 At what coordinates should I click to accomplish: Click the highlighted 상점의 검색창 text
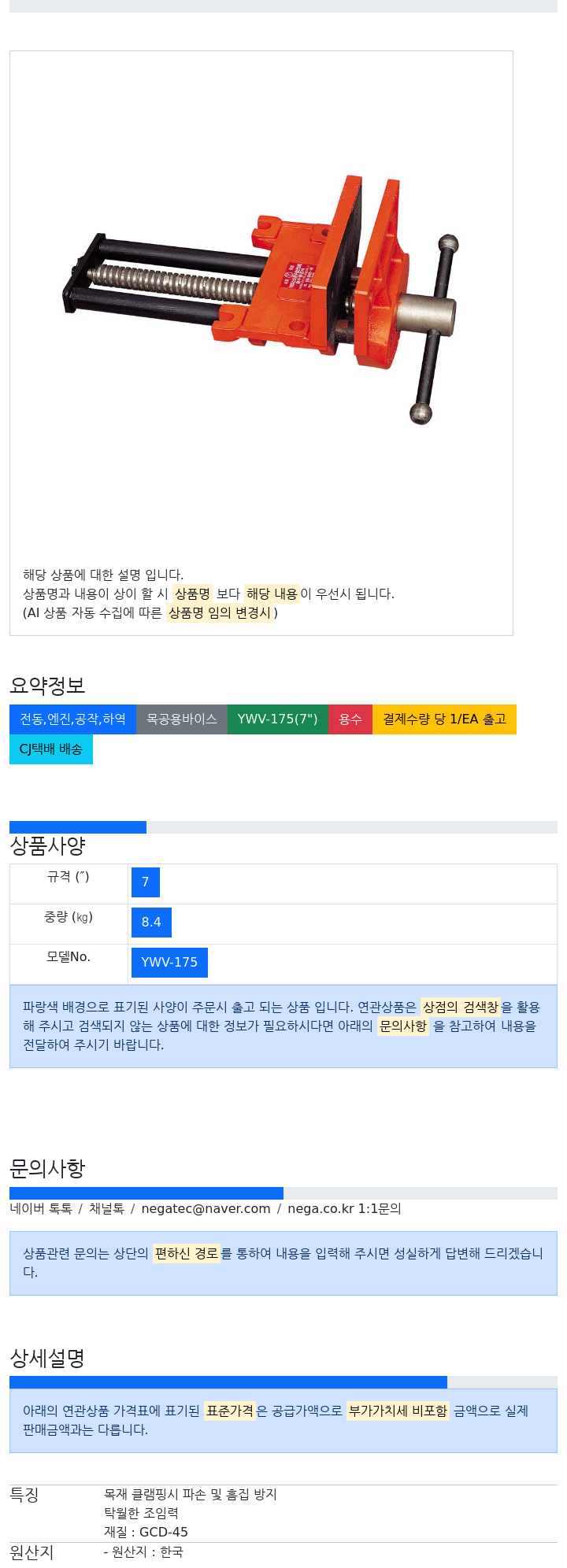pyautogui.click(x=461, y=1008)
